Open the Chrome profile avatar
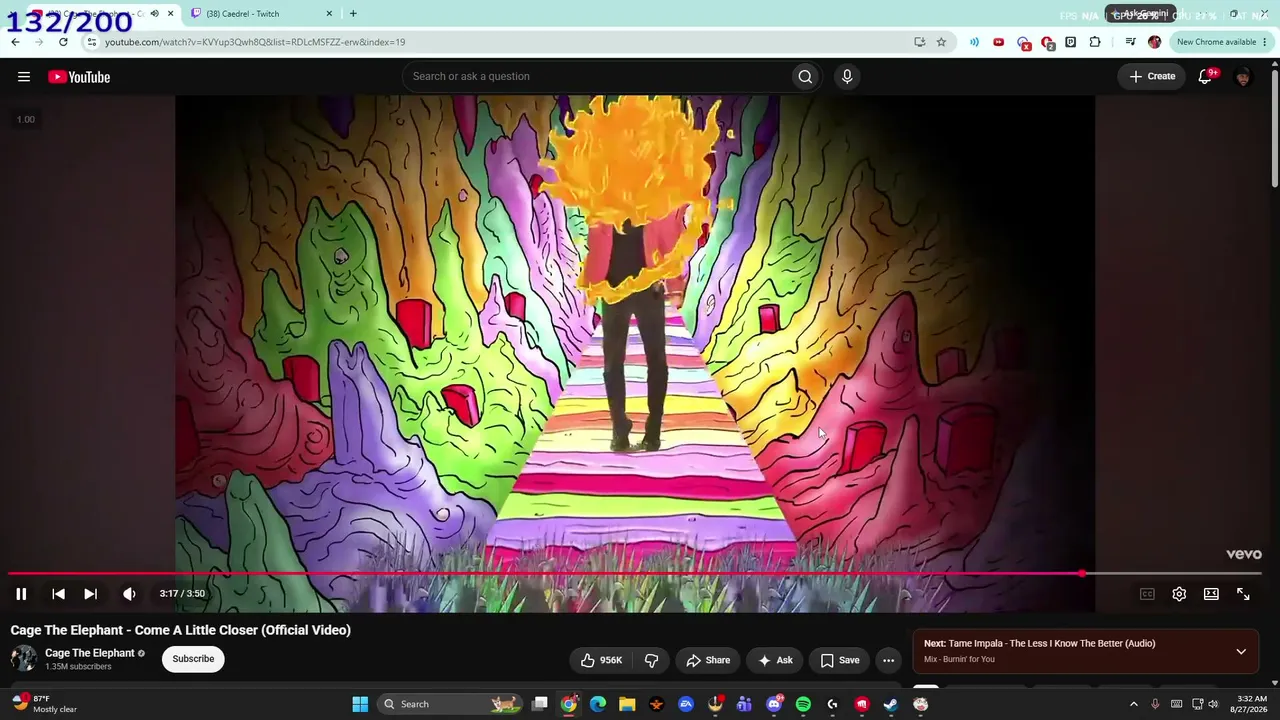Image resolution: width=1280 pixels, height=720 pixels. (x=1155, y=42)
